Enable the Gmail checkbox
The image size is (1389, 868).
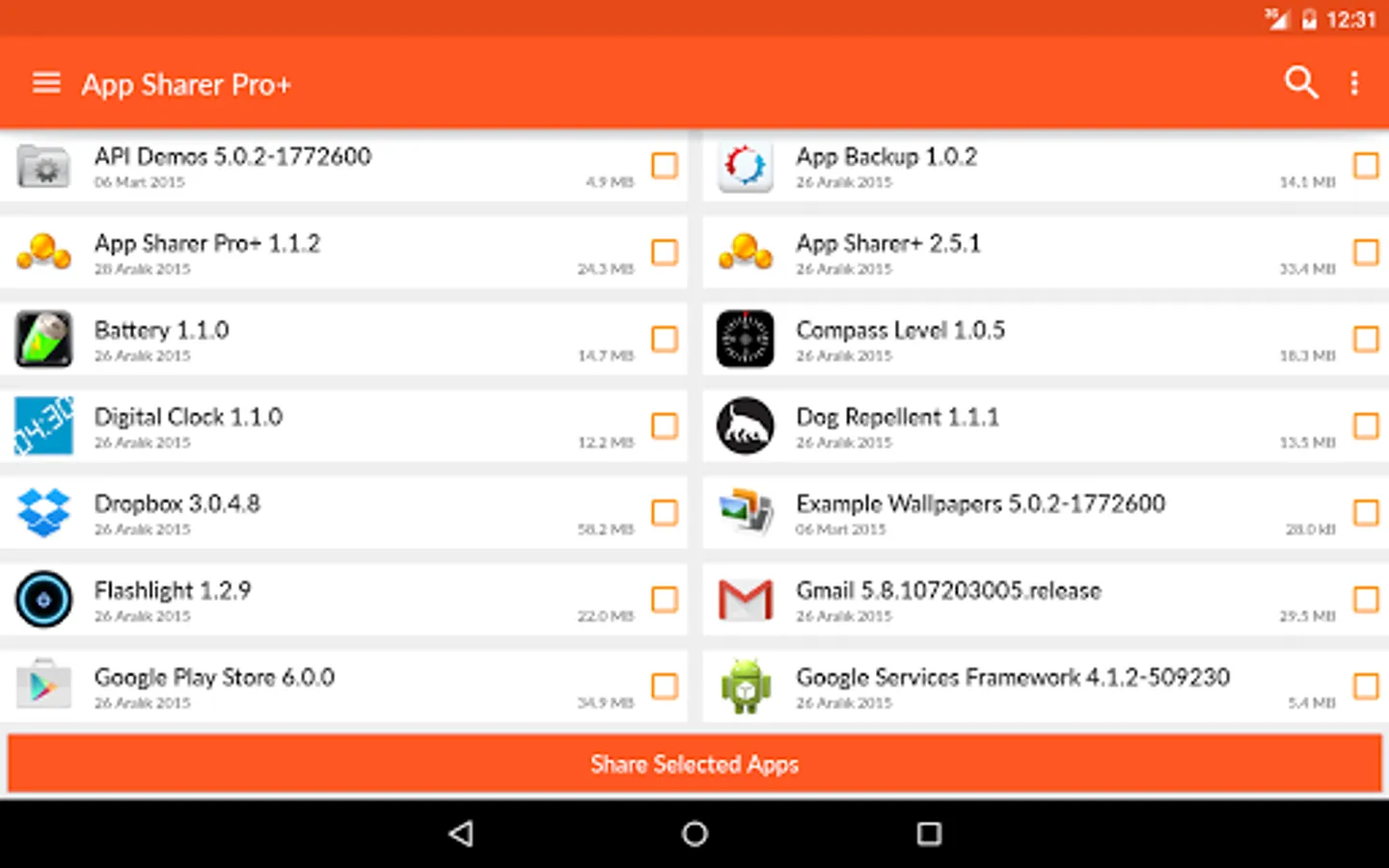tap(1366, 599)
